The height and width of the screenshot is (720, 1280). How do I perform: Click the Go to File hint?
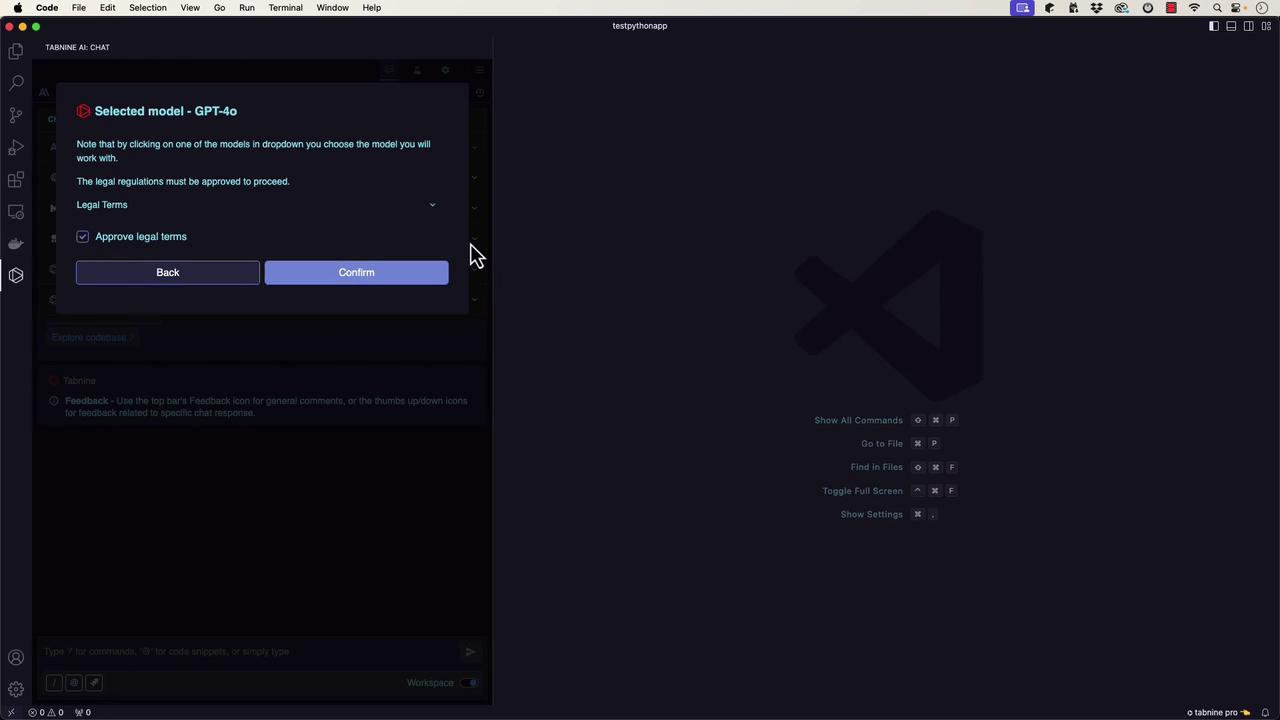click(x=882, y=444)
